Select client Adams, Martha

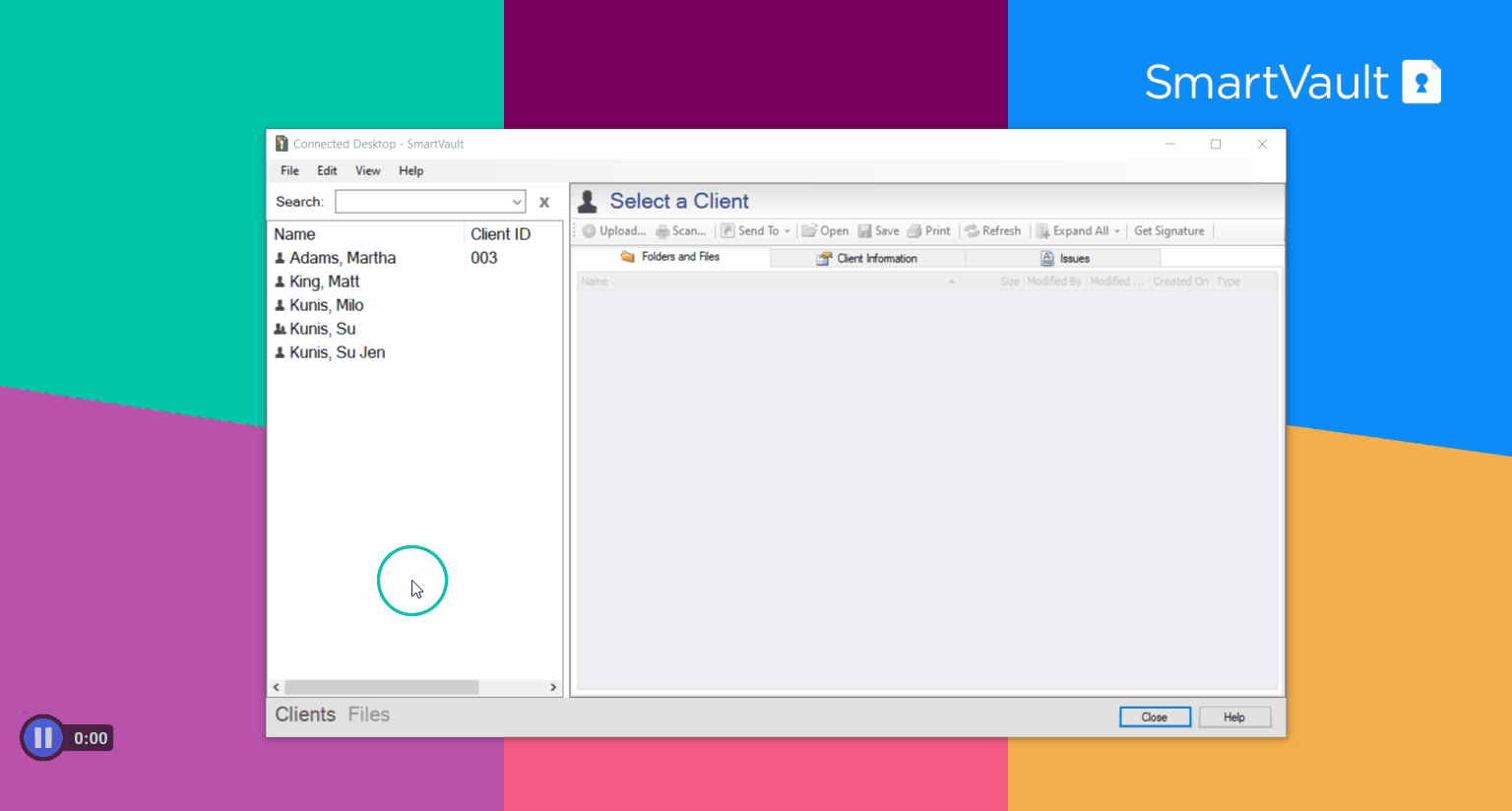342,258
